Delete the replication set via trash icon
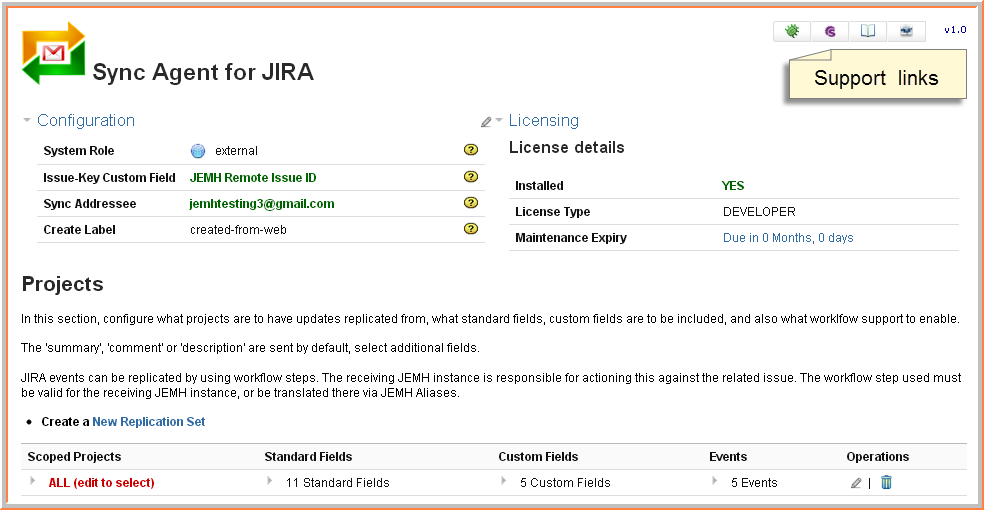 click(886, 482)
